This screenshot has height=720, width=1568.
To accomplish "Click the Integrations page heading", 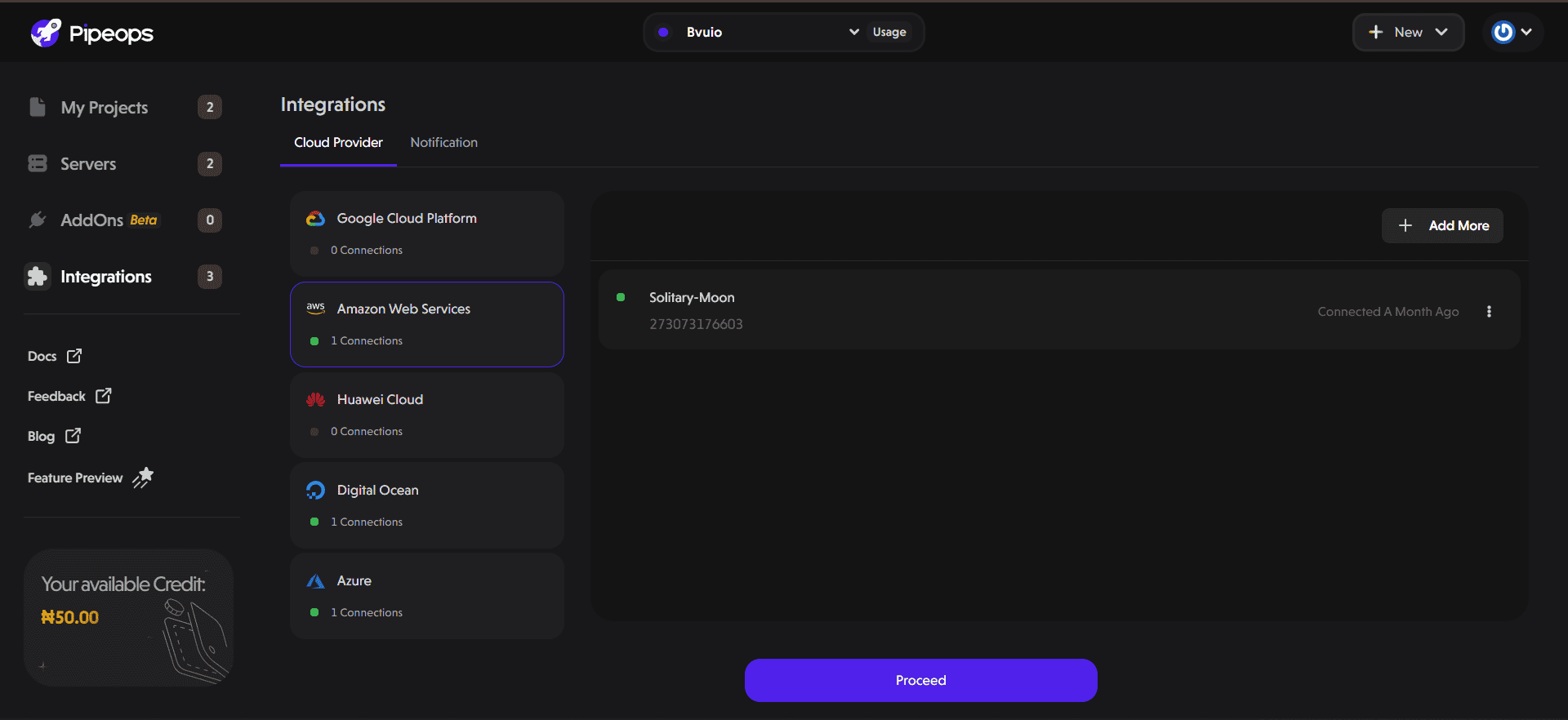I will [333, 104].
